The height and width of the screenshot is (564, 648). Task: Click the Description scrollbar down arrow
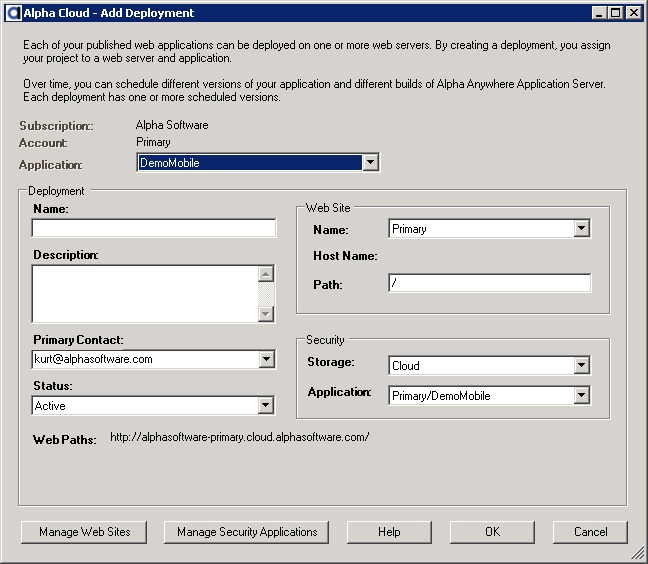pos(266,314)
